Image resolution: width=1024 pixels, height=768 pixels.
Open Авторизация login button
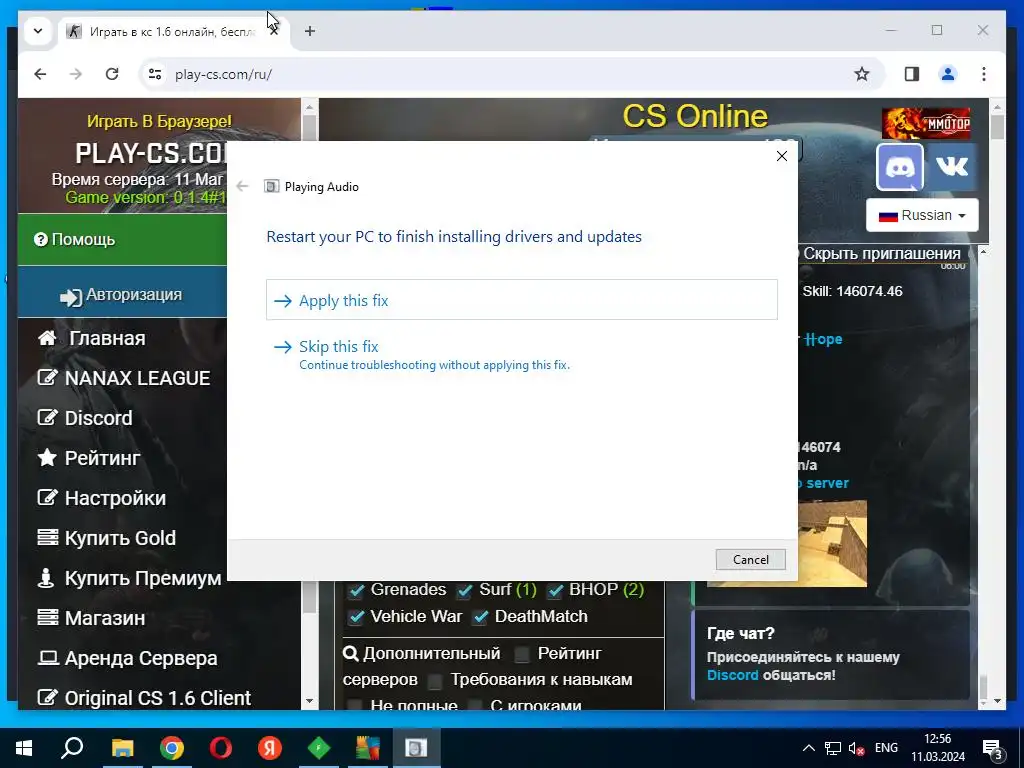(122, 295)
